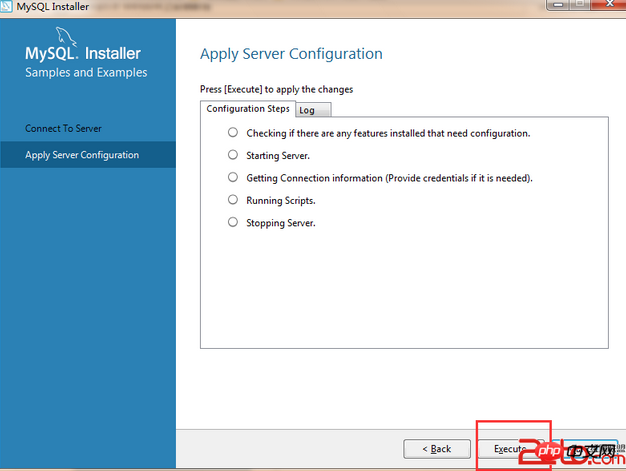Click the Running Scripts status circle
The width and height of the screenshot is (626, 471).
(233, 200)
